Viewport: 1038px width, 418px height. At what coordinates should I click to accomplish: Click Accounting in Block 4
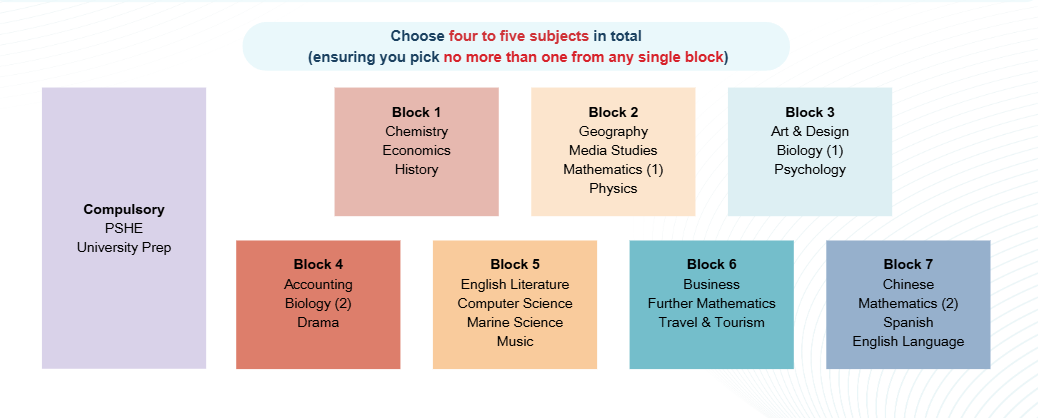pyautogui.click(x=318, y=284)
